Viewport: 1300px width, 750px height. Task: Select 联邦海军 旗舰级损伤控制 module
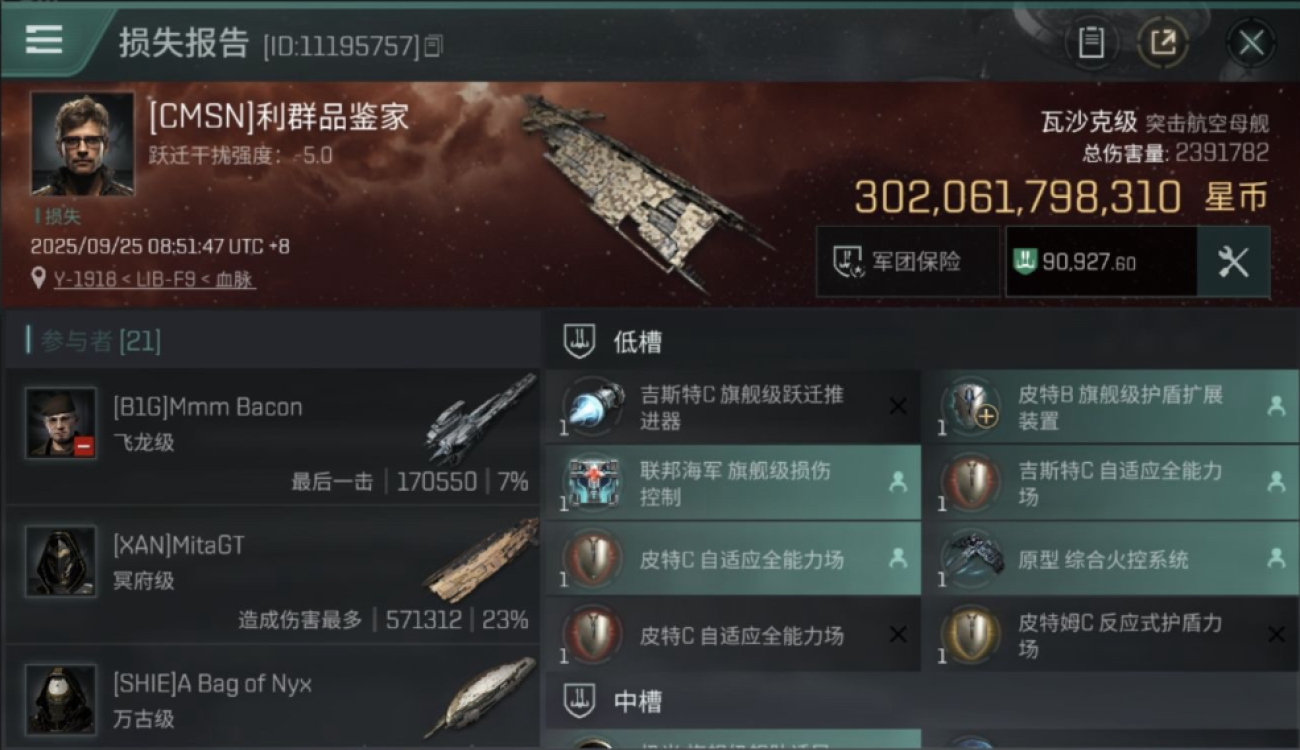click(x=732, y=483)
